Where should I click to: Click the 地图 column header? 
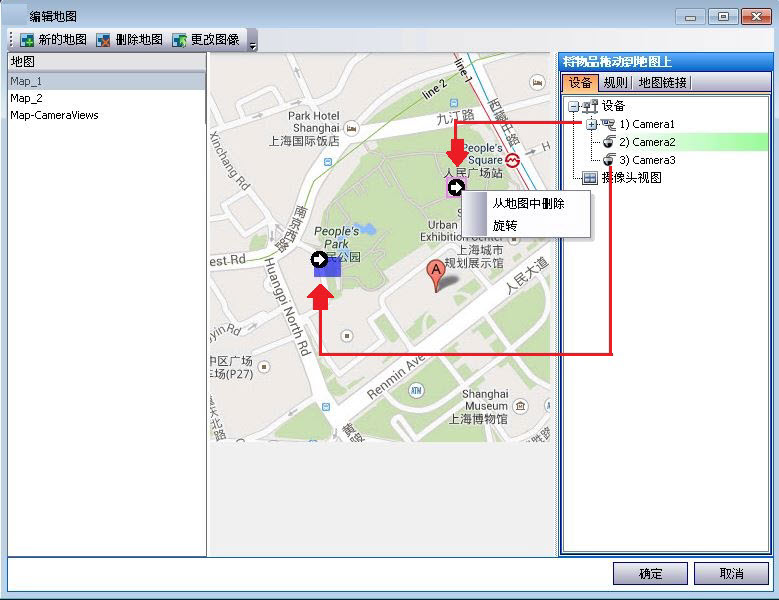click(x=107, y=62)
